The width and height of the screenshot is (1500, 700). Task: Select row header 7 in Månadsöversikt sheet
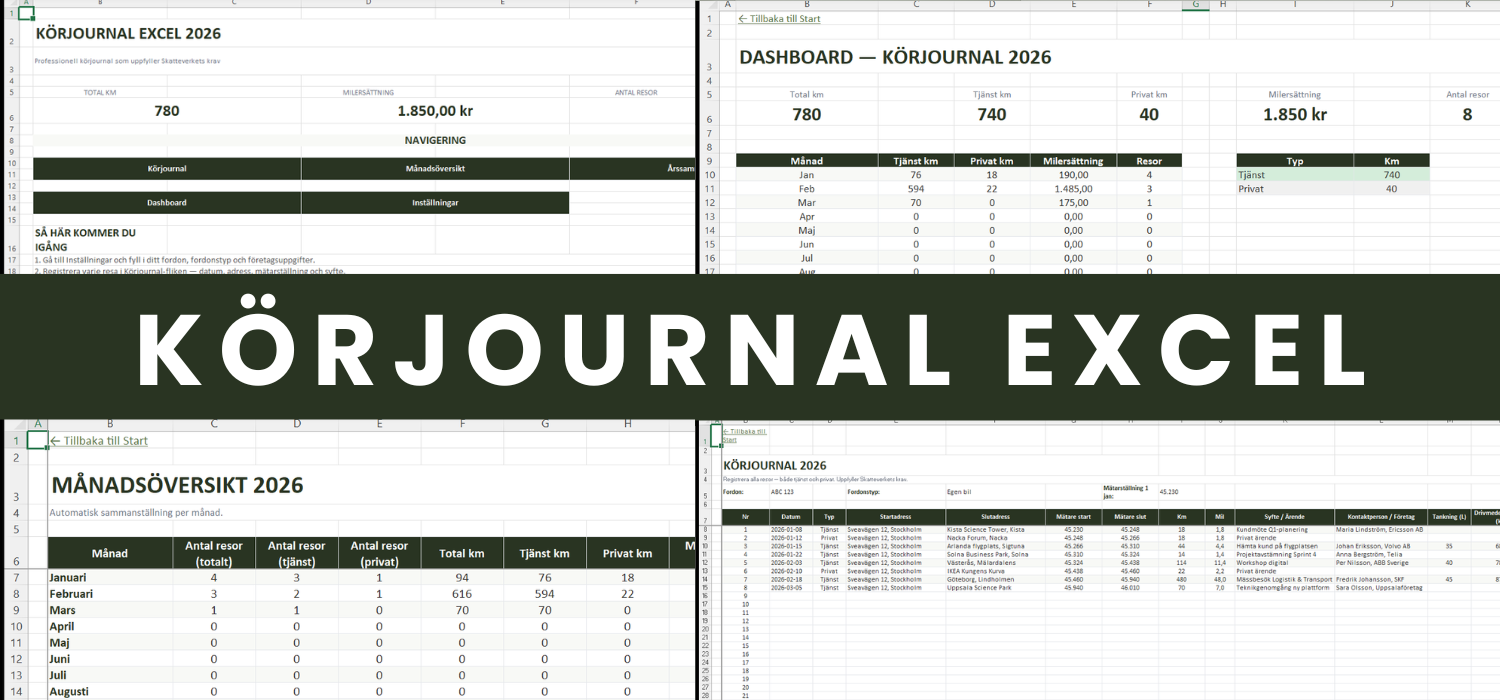click(15, 578)
